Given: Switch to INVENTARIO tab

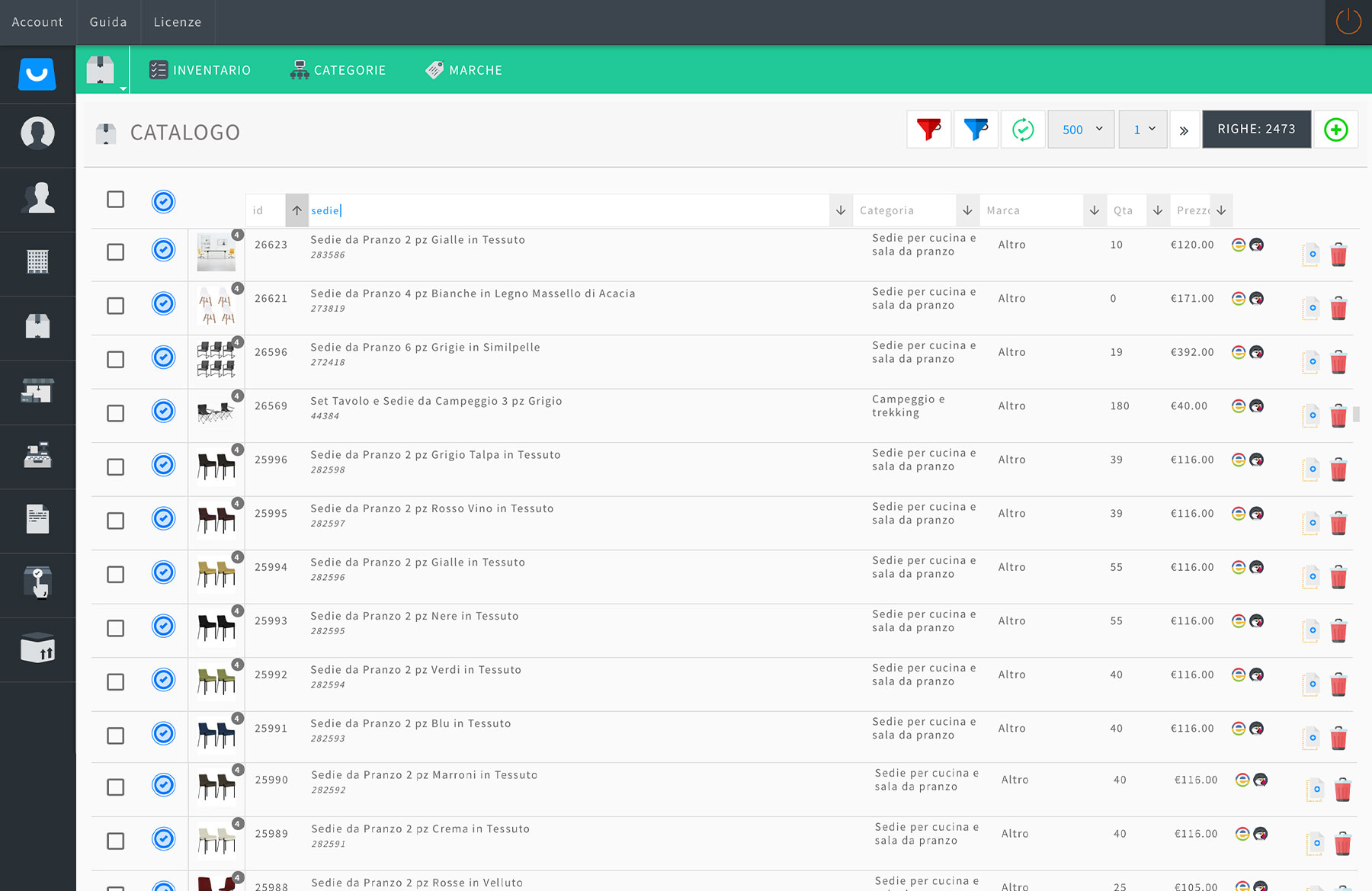Looking at the screenshot, I should [200, 70].
